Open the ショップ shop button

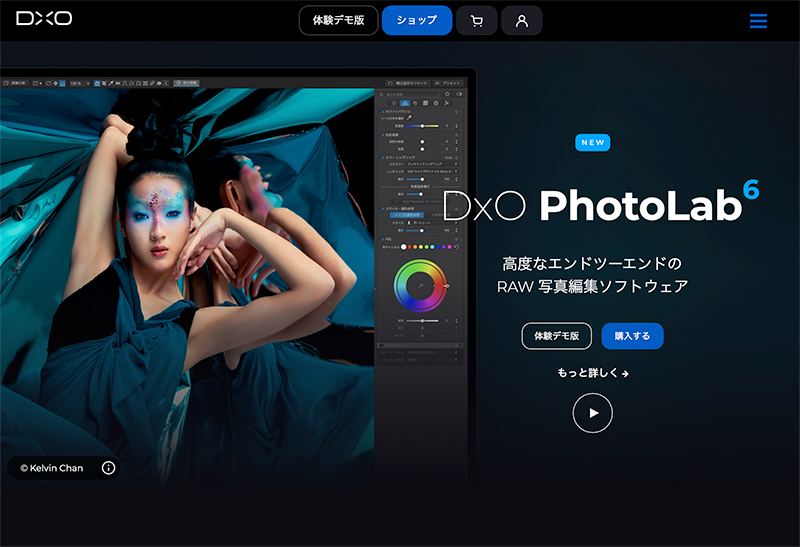(417, 20)
